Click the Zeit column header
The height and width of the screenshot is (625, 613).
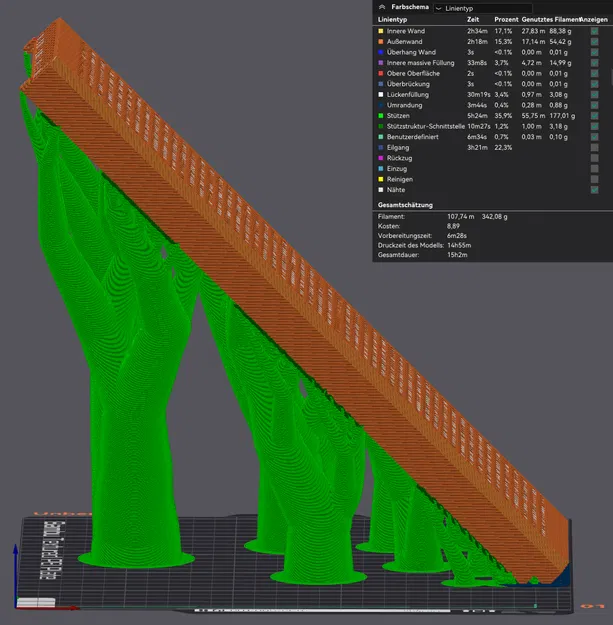[x=473, y=20]
